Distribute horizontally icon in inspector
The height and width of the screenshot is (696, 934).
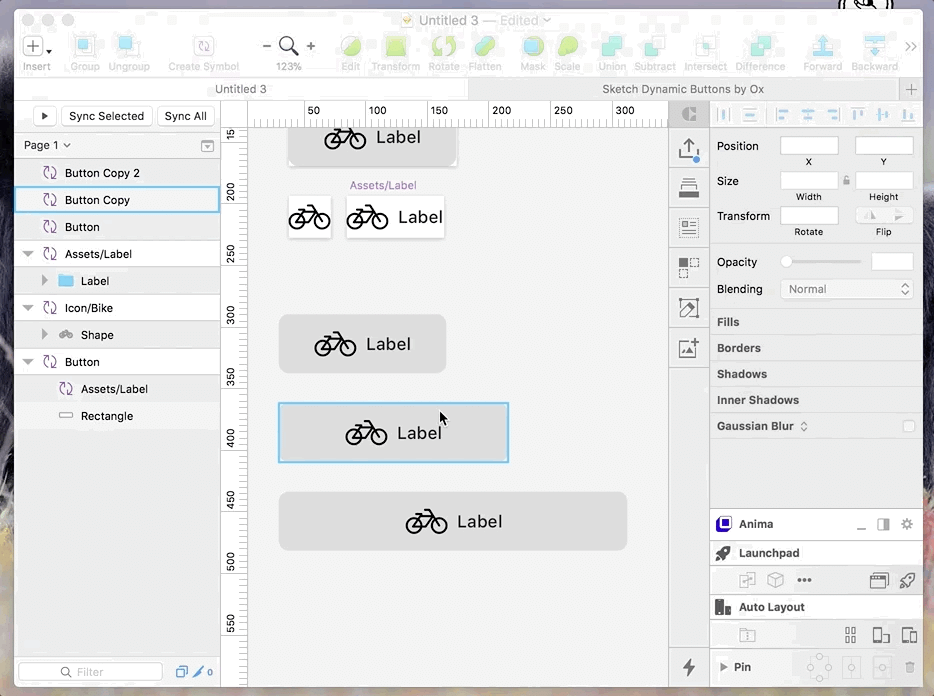(724, 114)
